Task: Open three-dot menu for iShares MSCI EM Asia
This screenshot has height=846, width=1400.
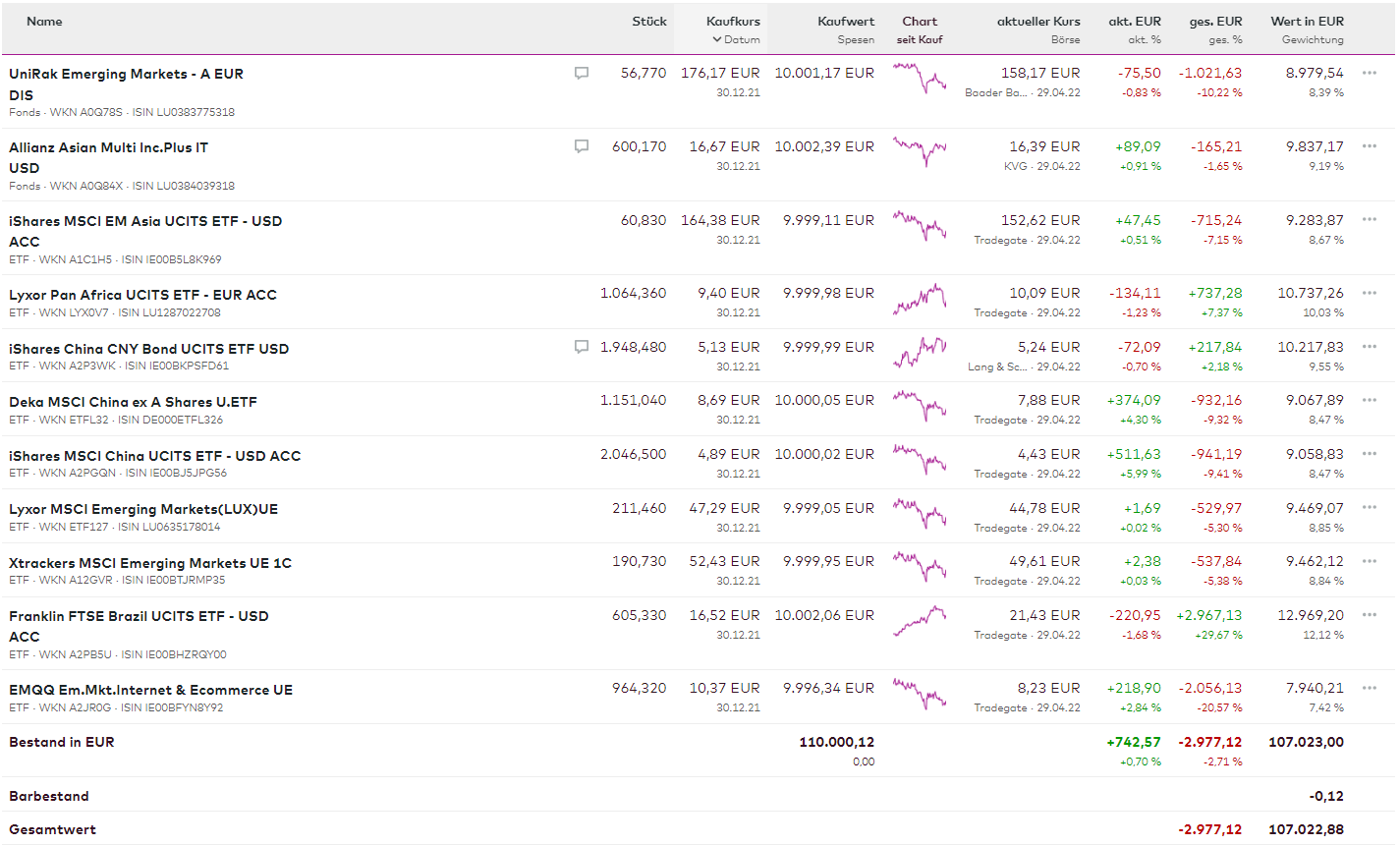Action: tap(1370, 220)
